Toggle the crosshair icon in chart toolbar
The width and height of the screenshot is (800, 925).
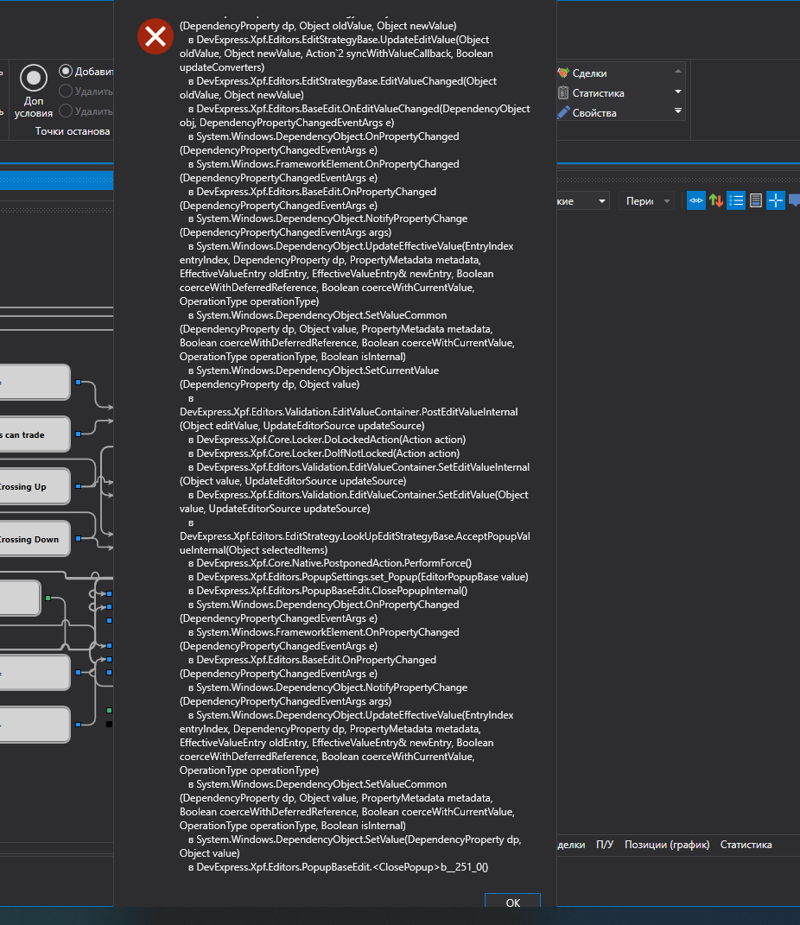point(776,200)
